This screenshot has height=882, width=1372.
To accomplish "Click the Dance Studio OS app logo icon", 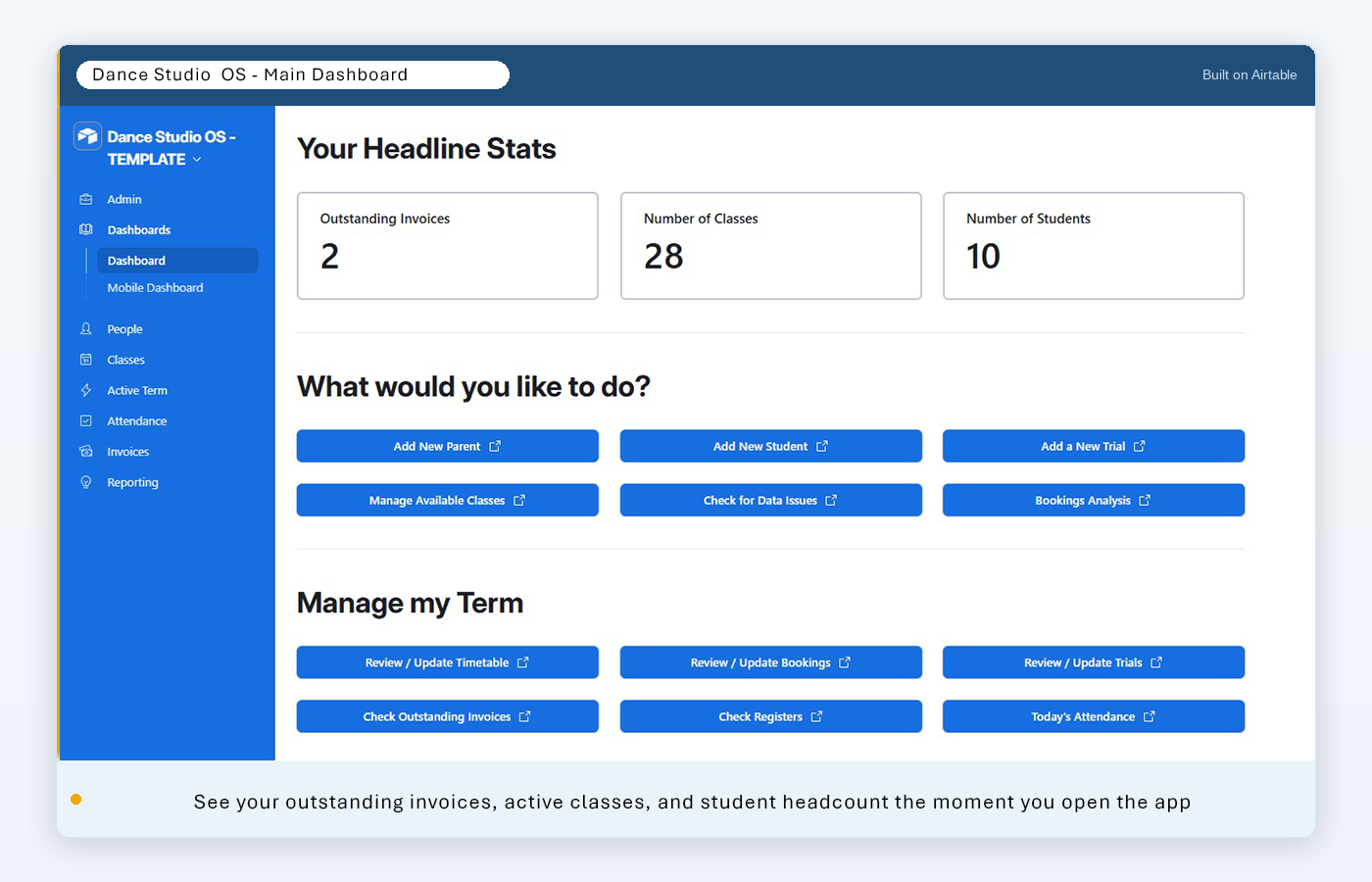I will pos(87,136).
